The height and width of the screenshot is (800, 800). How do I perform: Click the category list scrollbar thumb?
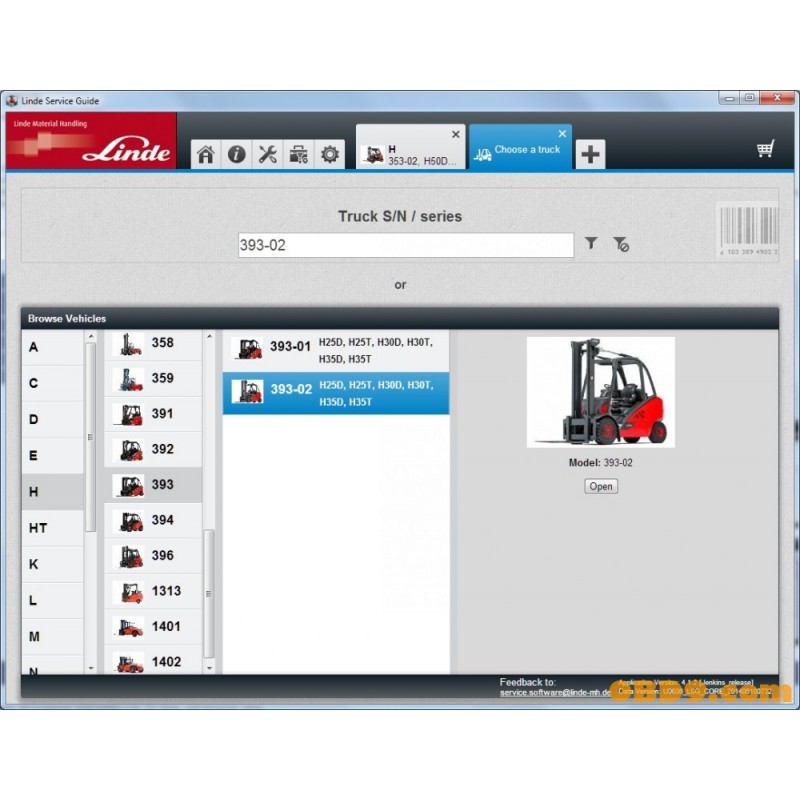coord(90,437)
